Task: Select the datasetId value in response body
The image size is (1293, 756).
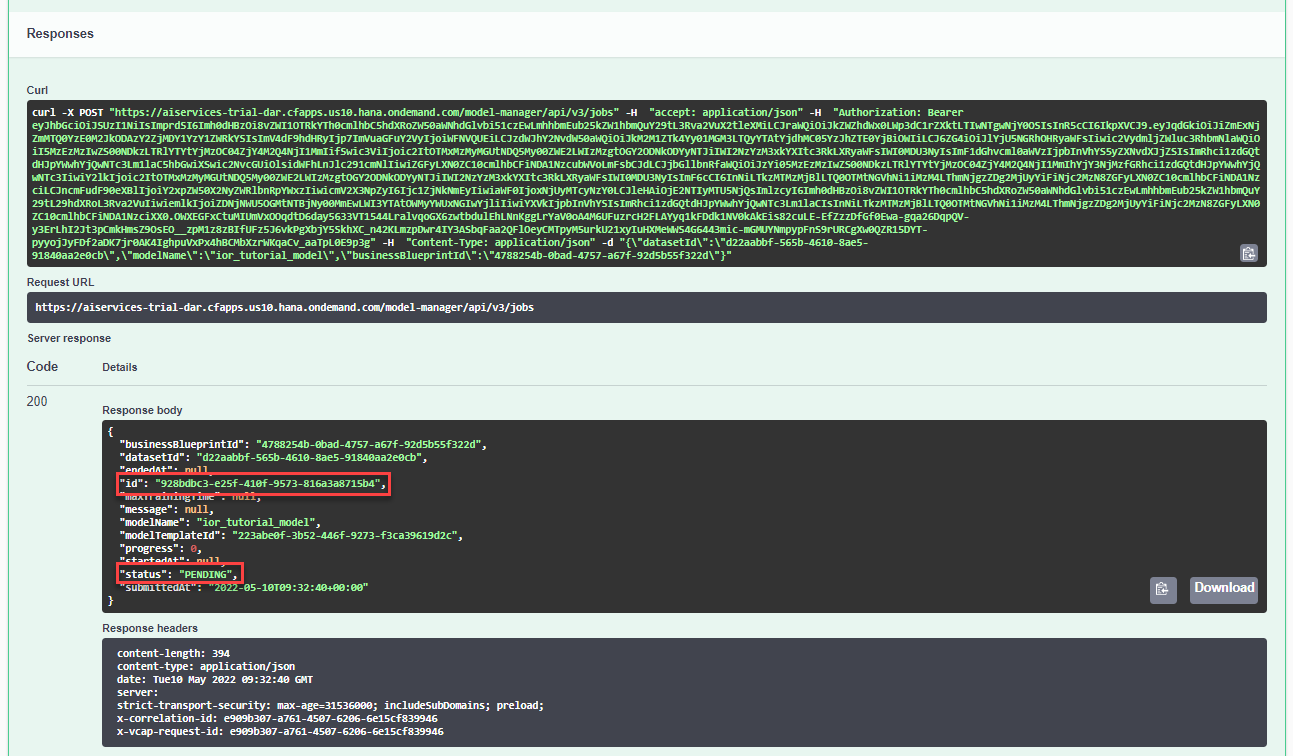Action: tap(311, 457)
